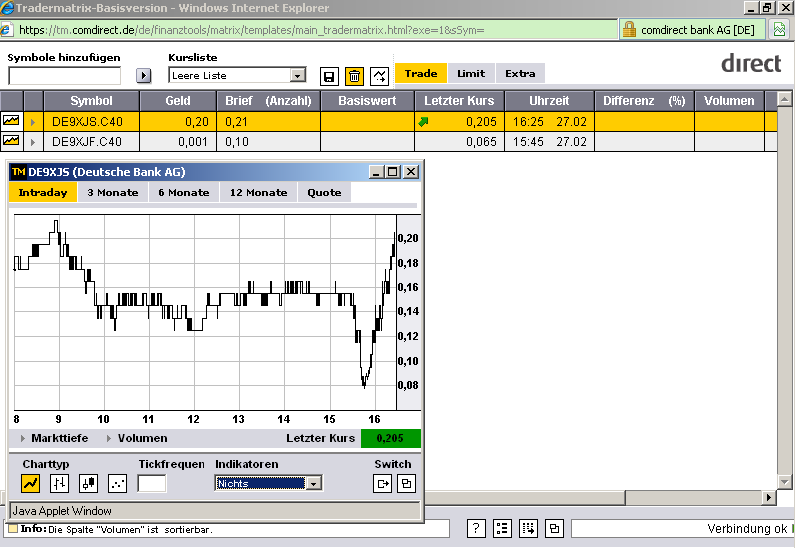Select 3 Monate chart tab
This screenshot has height=548, width=795.
point(113,193)
